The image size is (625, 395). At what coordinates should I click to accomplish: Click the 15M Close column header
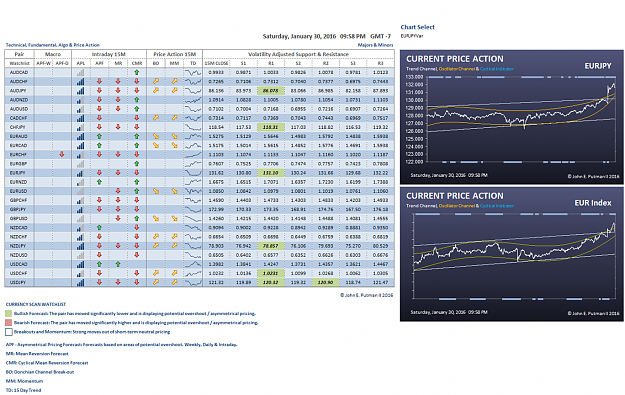coord(216,63)
